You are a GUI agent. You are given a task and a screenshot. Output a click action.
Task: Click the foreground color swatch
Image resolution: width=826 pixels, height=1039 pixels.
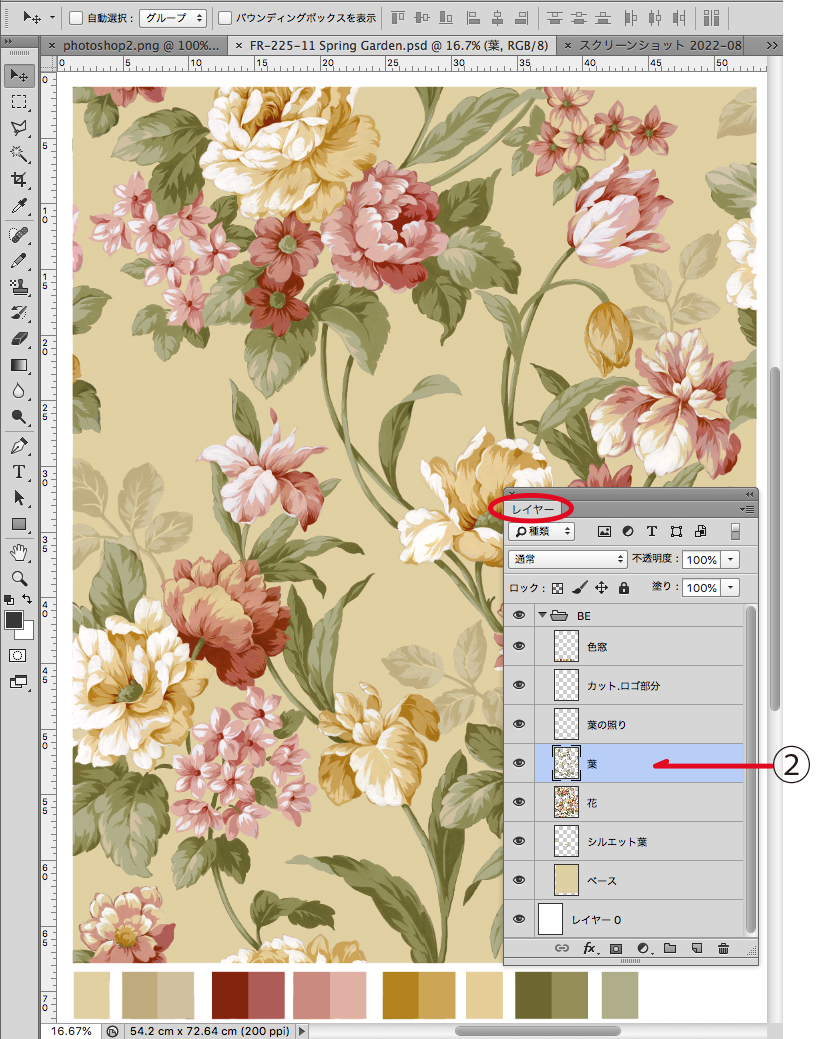pyautogui.click(x=13, y=621)
